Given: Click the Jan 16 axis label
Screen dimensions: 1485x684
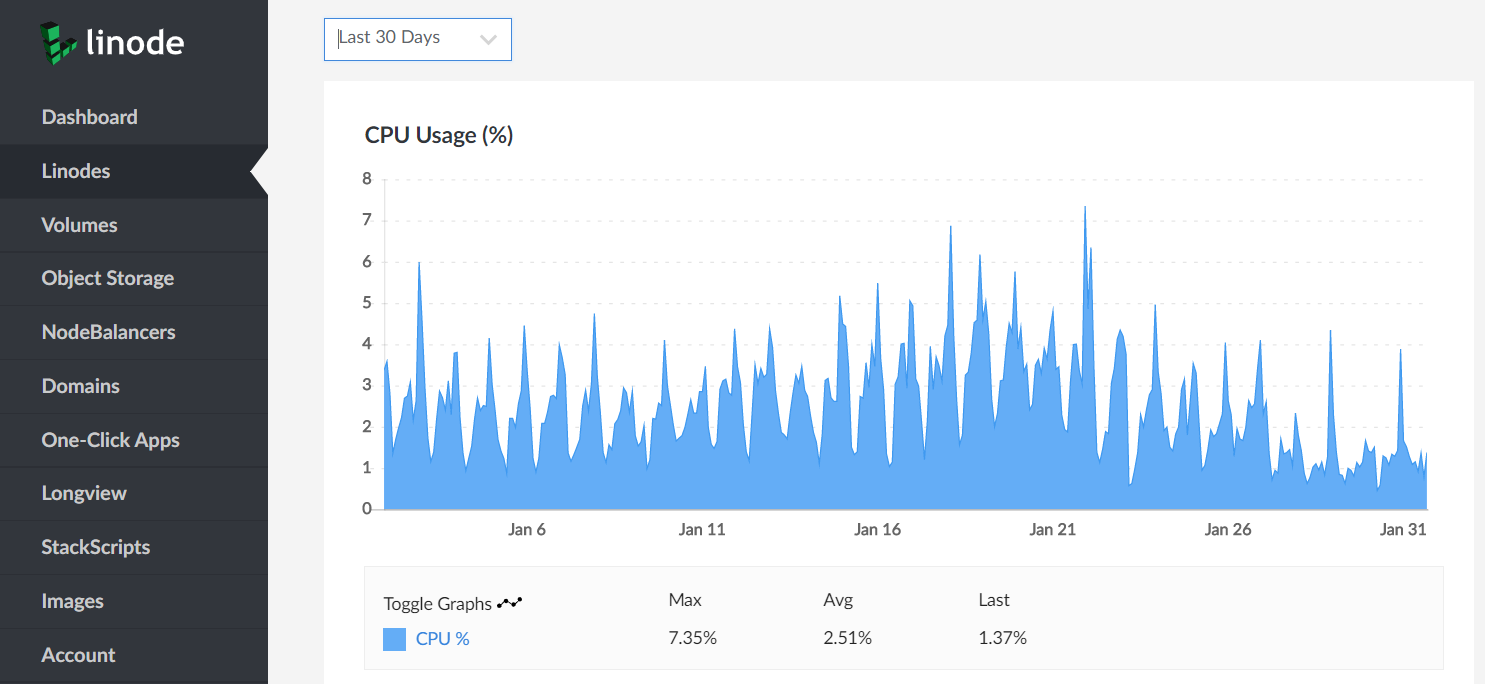Looking at the screenshot, I should point(877,530).
